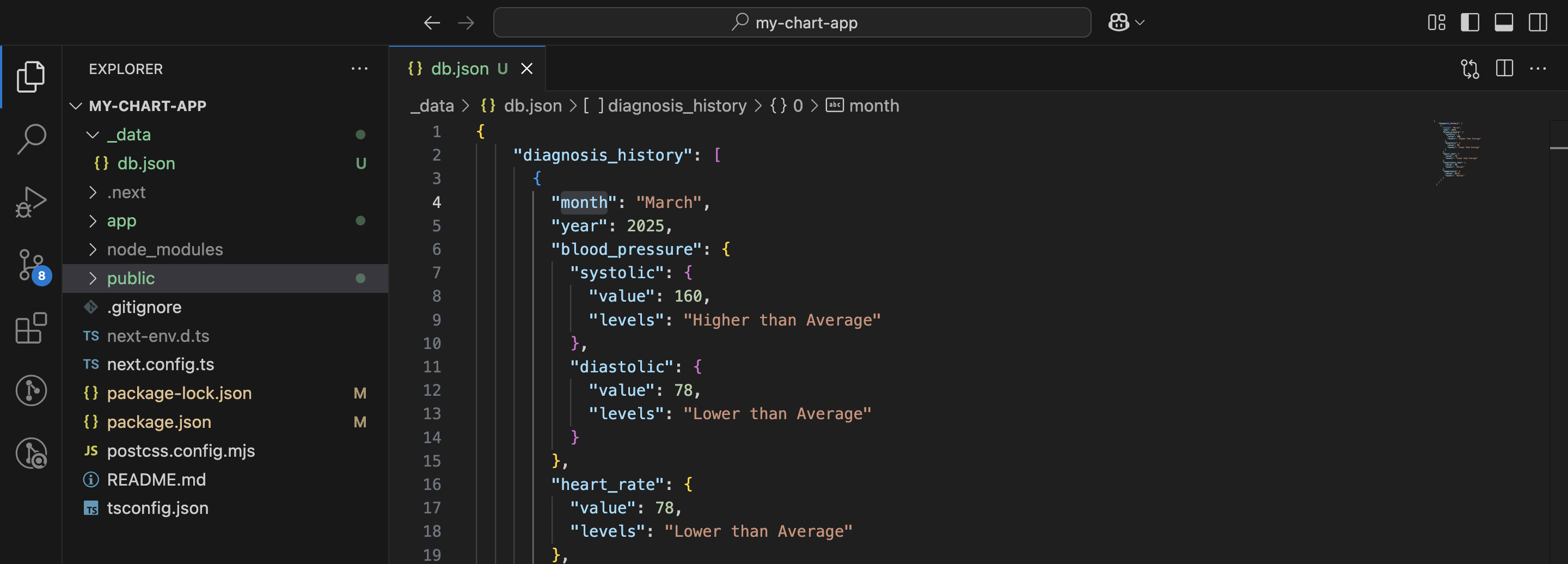Image resolution: width=1568 pixels, height=564 pixels.
Task: Click the editor vertical scrollbar
Action: (x=1558, y=341)
